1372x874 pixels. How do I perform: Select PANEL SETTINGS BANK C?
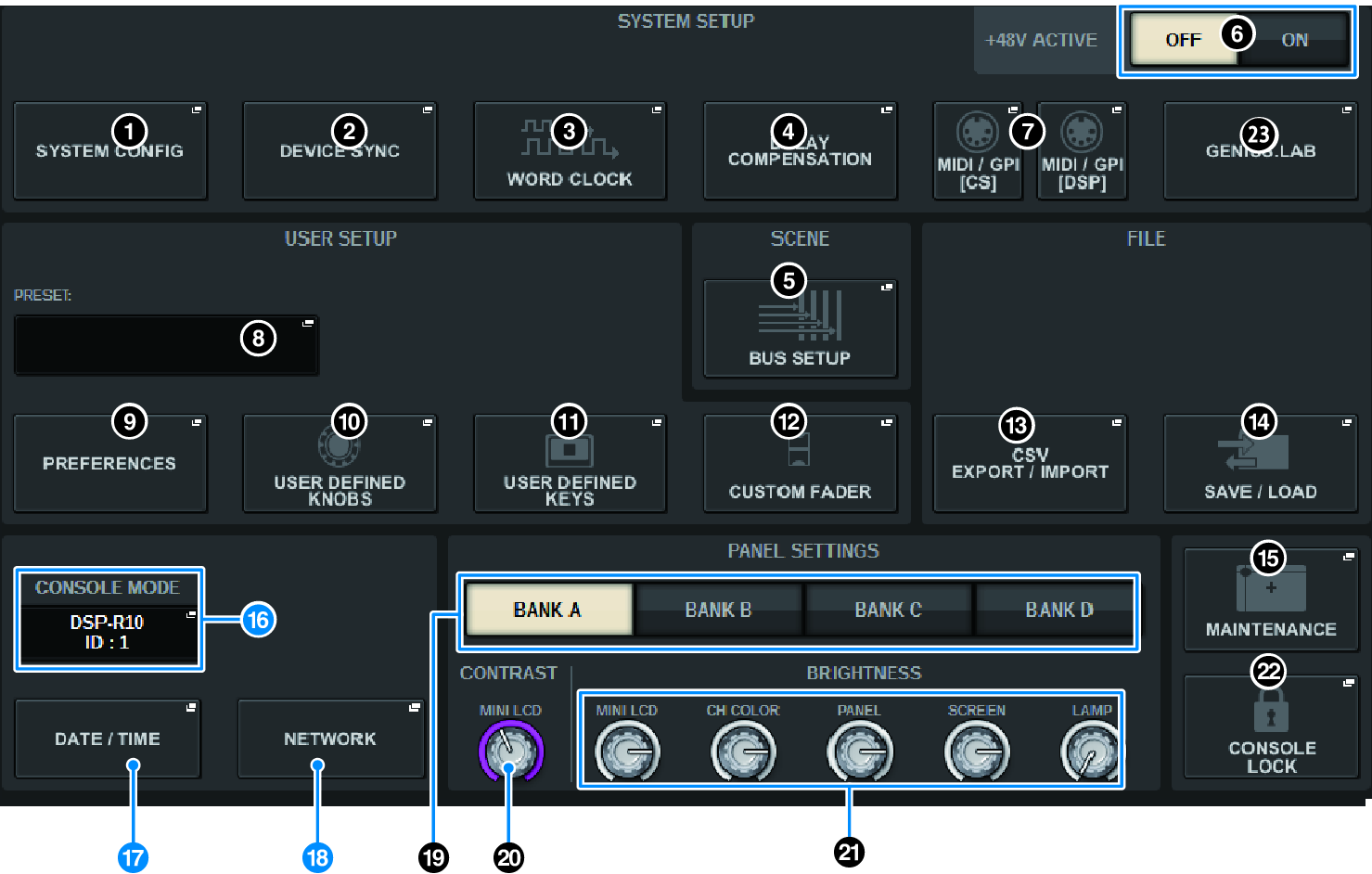(887, 610)
